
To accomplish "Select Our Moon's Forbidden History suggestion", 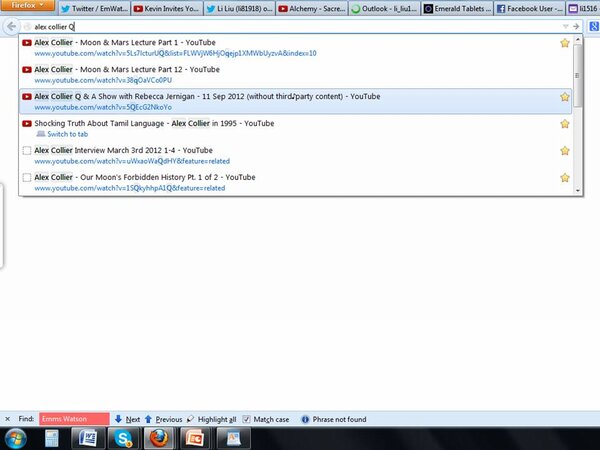I will [295, 183].
